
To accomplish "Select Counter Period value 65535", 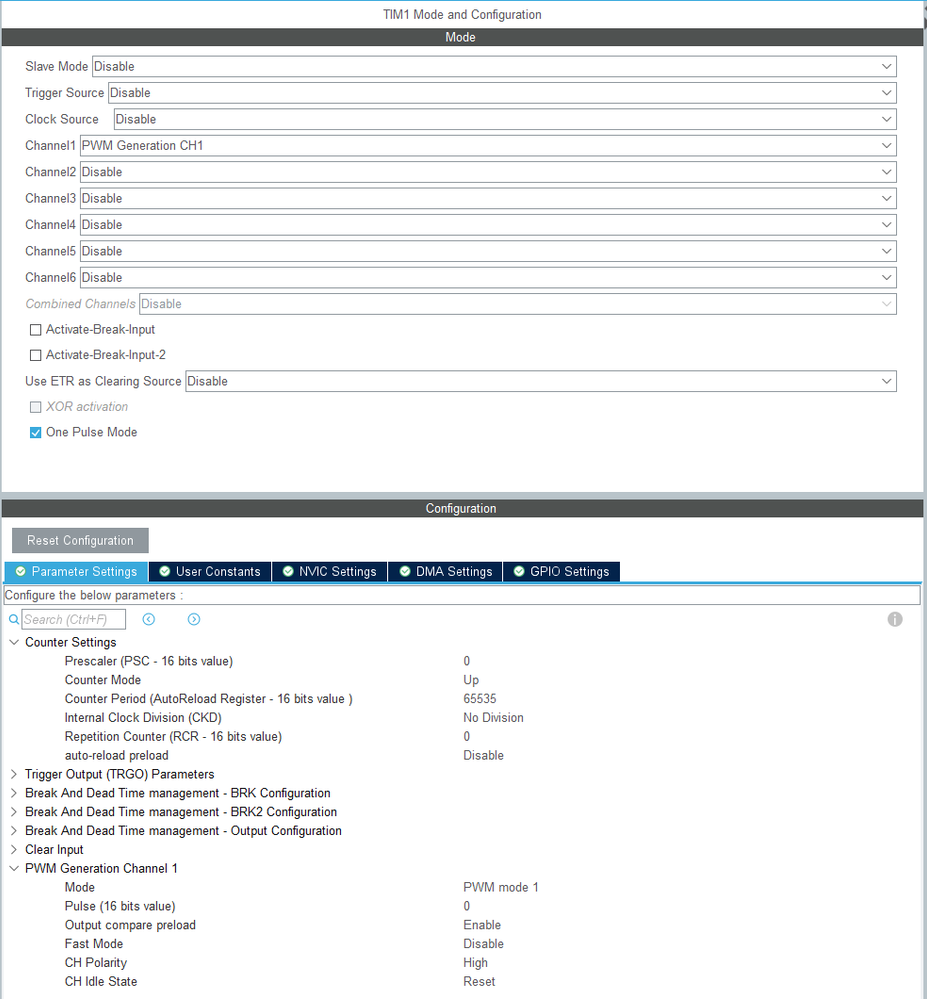I will pyautogui.click(x=480, y=699).
